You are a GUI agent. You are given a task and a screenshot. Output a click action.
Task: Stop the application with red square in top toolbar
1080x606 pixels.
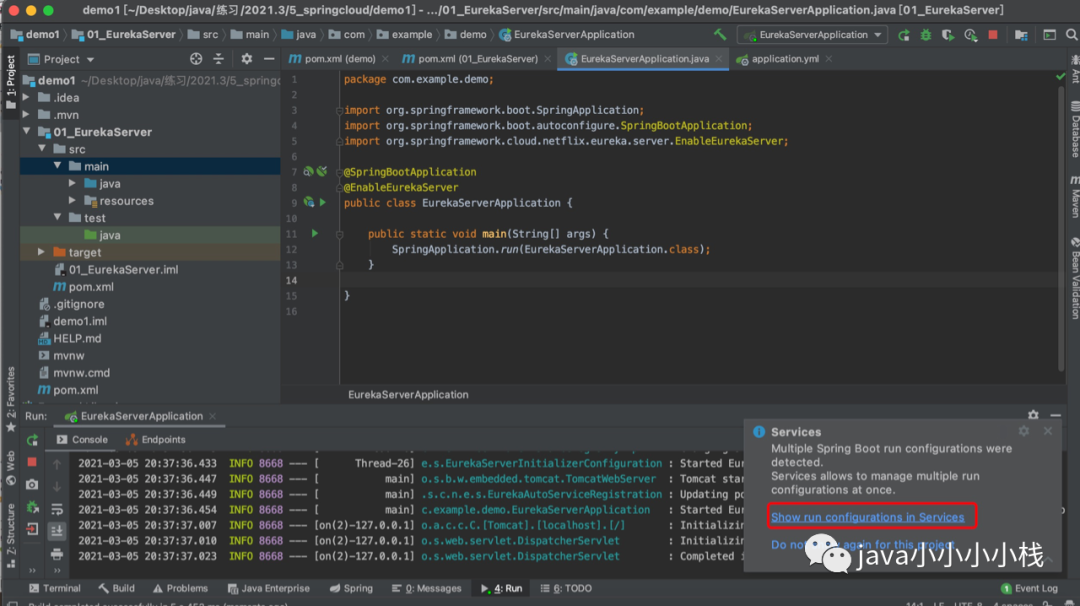coord(993,35)
